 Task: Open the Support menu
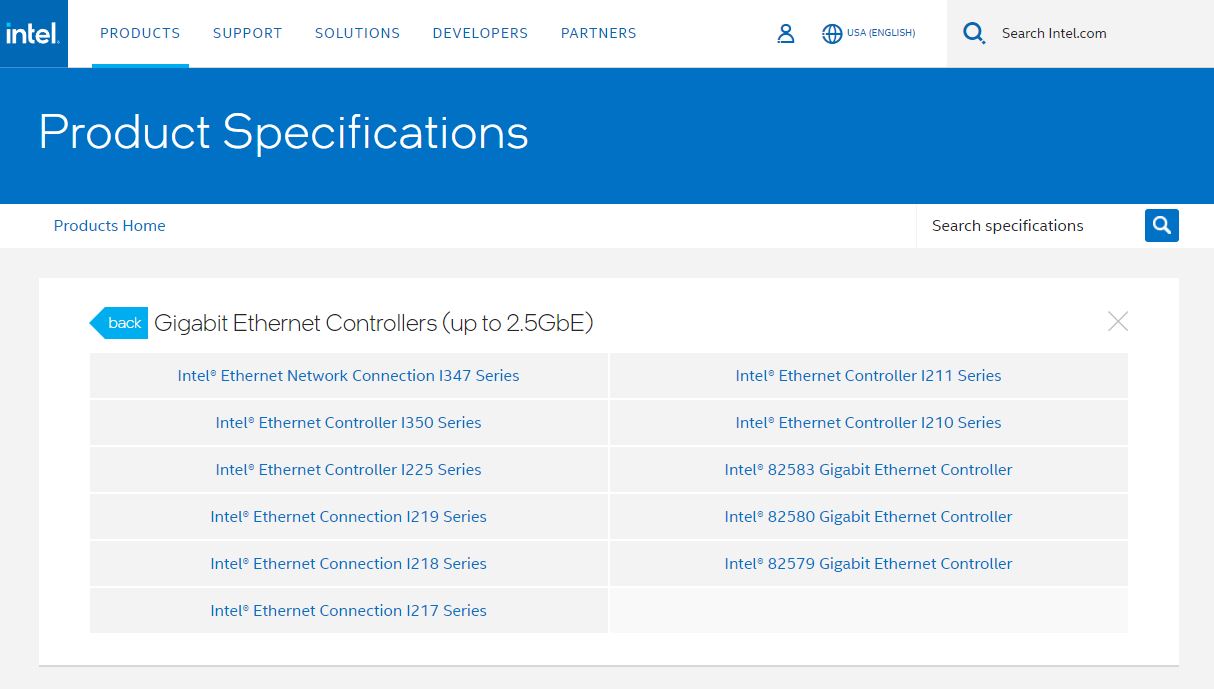[x=247, y=34]
